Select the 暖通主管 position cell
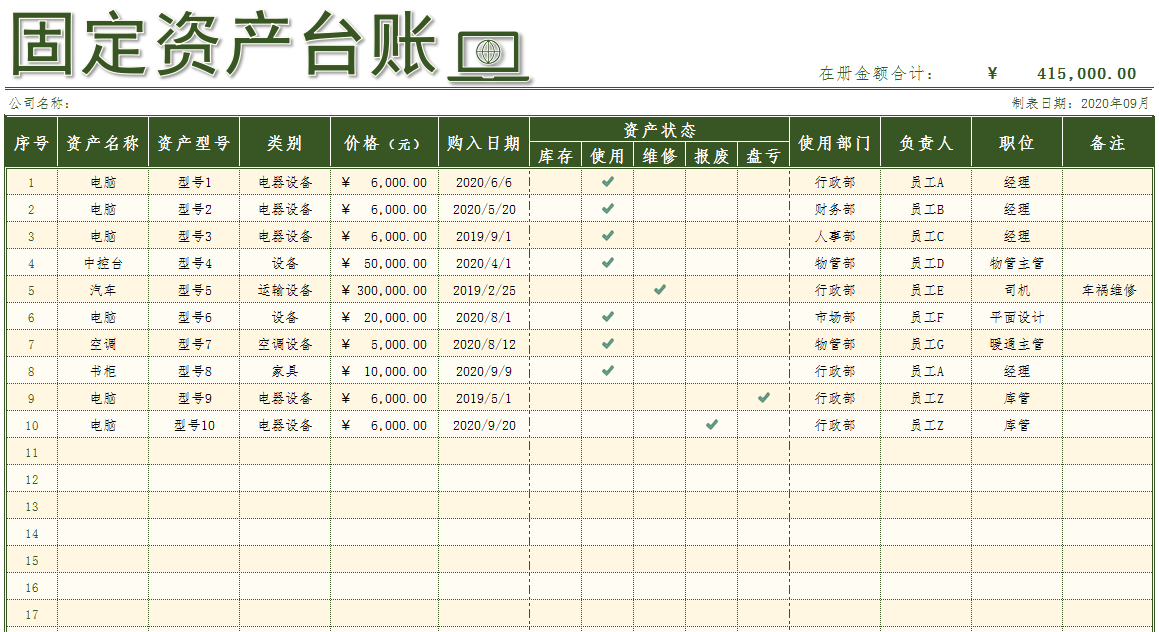This screenshot has height=632, width=1159. [x=1016, y=344]
